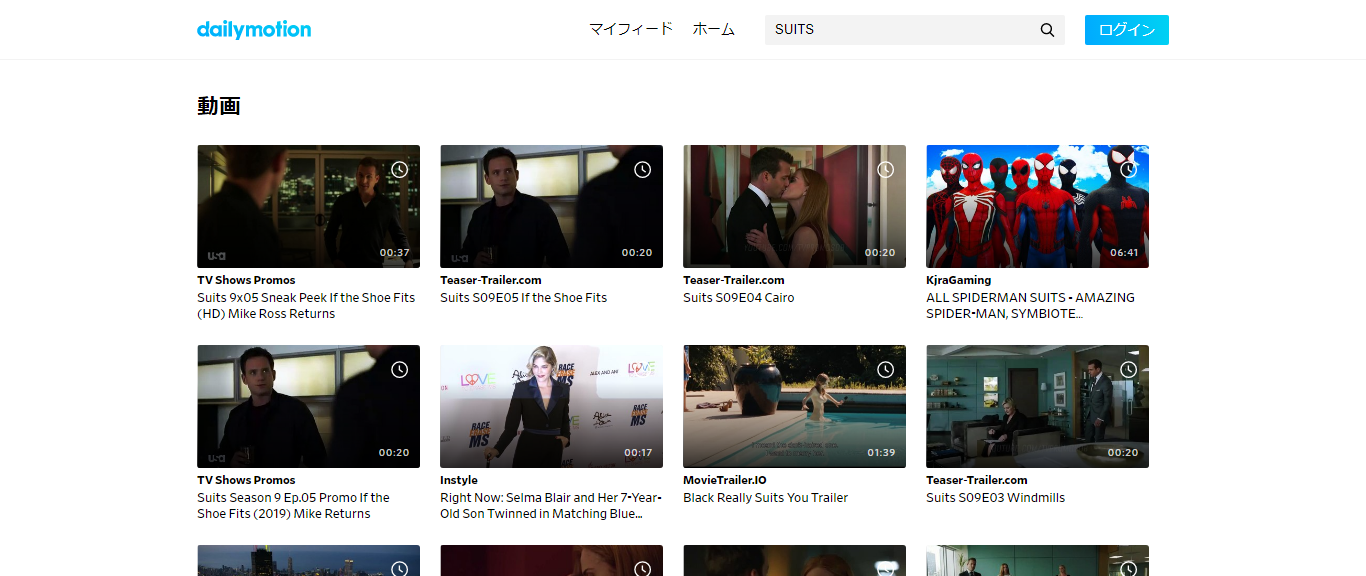
Task: Open the Suits 9x05 Sneak Peek title link
Action: click(306, 306)
